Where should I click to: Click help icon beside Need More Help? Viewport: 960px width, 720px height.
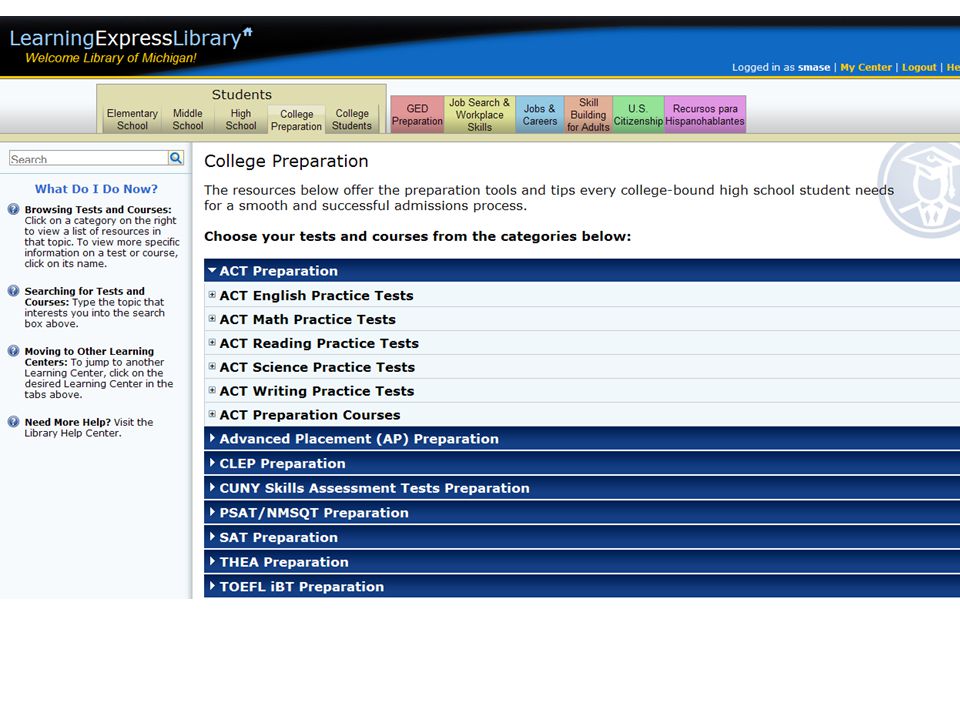coord(13,422)
